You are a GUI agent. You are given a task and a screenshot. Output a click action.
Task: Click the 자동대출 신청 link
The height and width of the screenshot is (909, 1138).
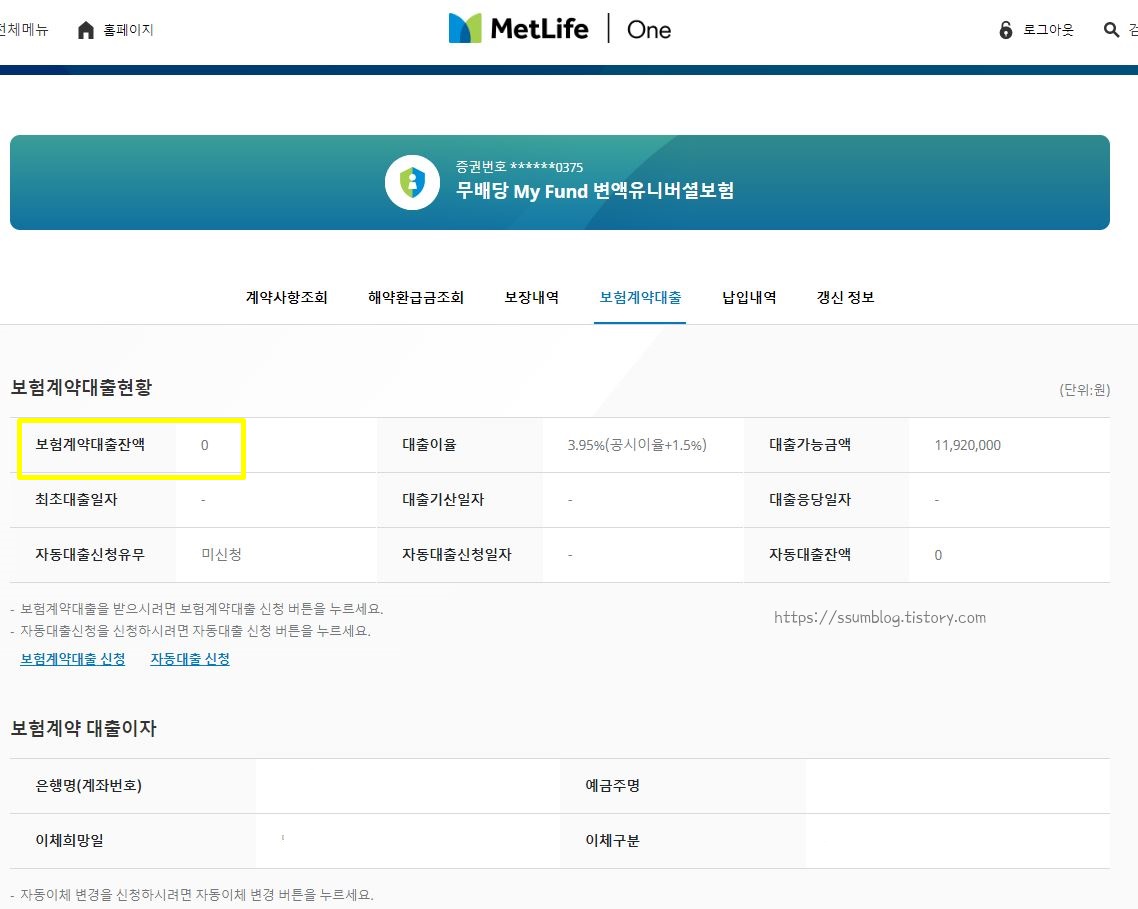pos(190,659)
